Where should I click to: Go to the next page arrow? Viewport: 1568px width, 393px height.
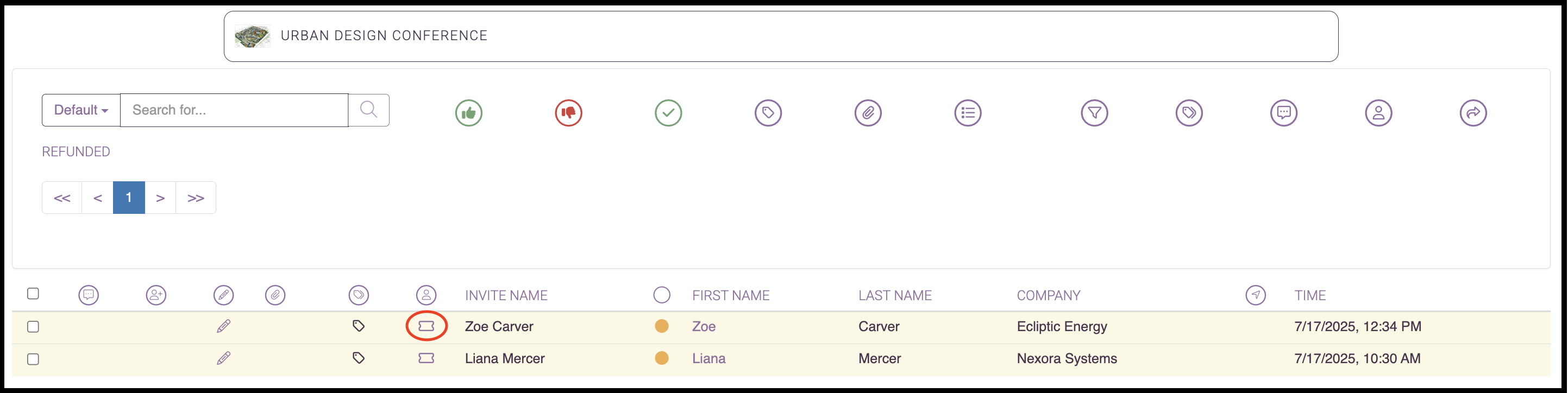coord(160,198)
